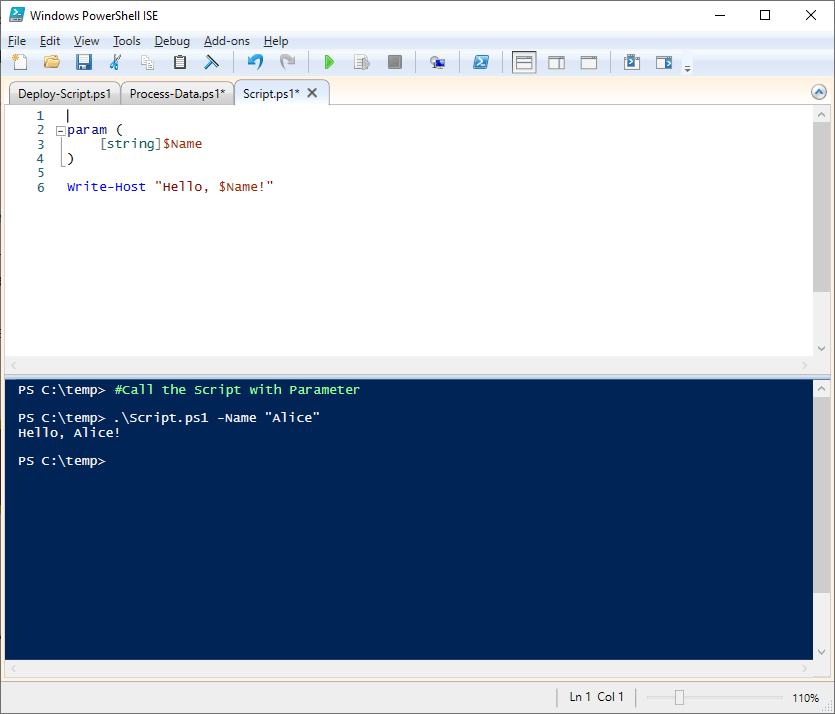The image size is (835, 714).
Task: Open the Help menu
Action: point(276,41)
